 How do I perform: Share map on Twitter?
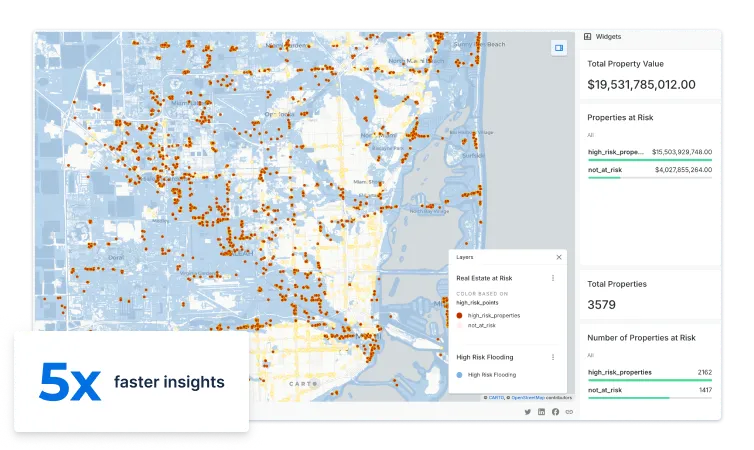[528, 411]
